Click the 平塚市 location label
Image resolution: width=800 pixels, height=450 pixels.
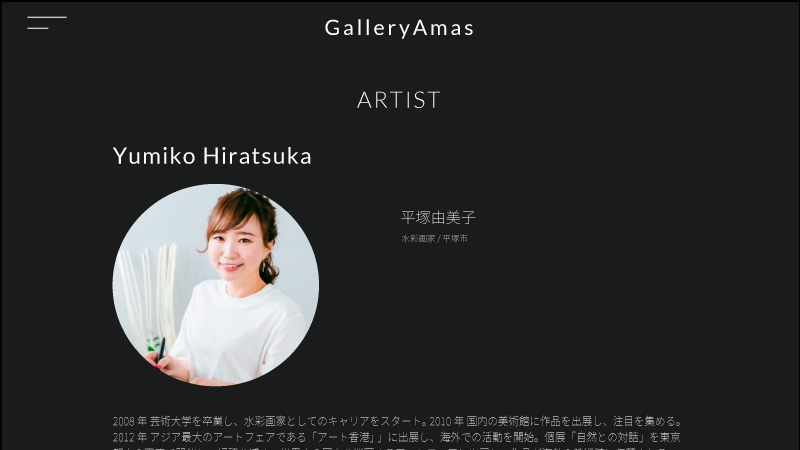(455, 238)
